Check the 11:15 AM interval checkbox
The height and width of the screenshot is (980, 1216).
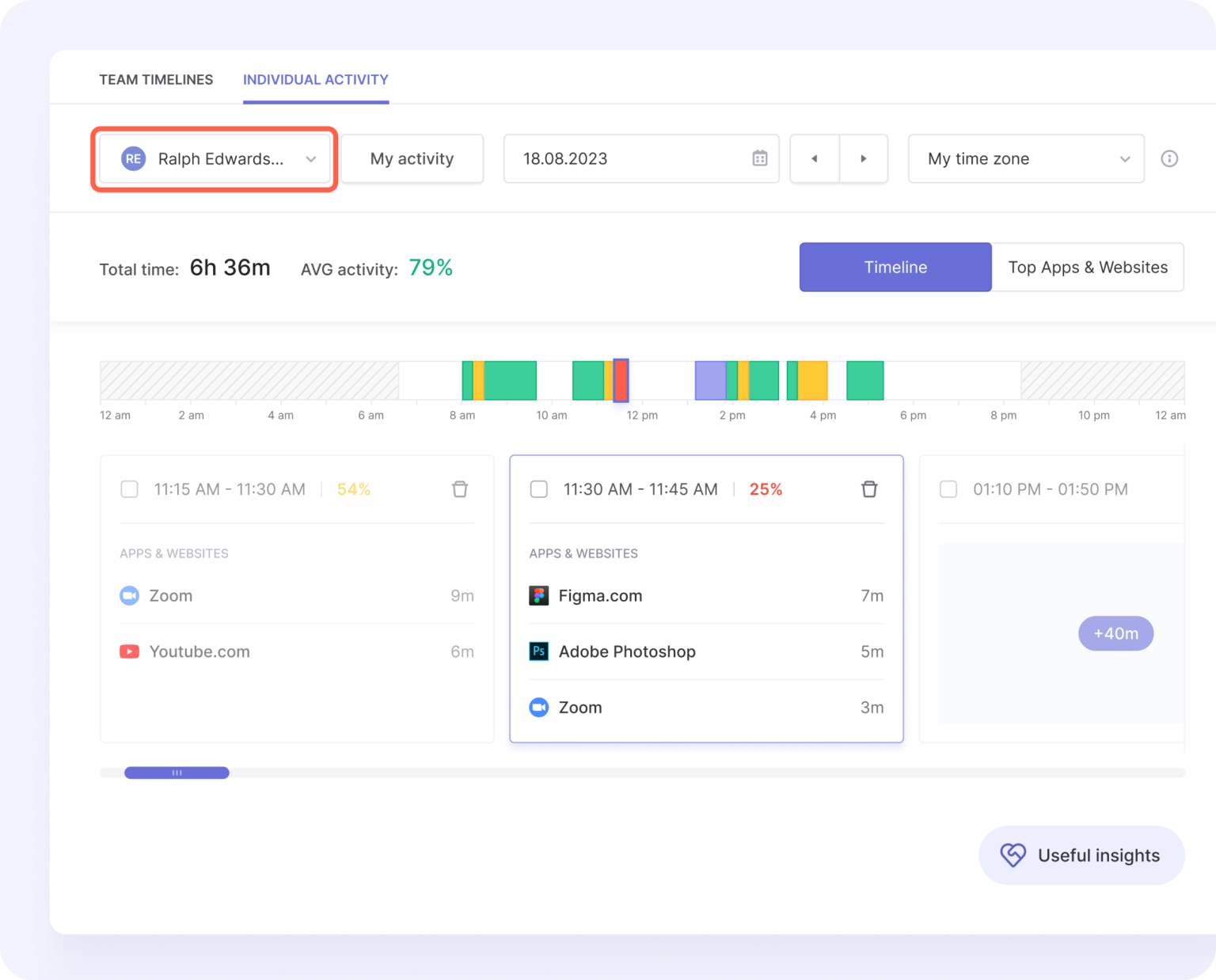pos(129,489)
